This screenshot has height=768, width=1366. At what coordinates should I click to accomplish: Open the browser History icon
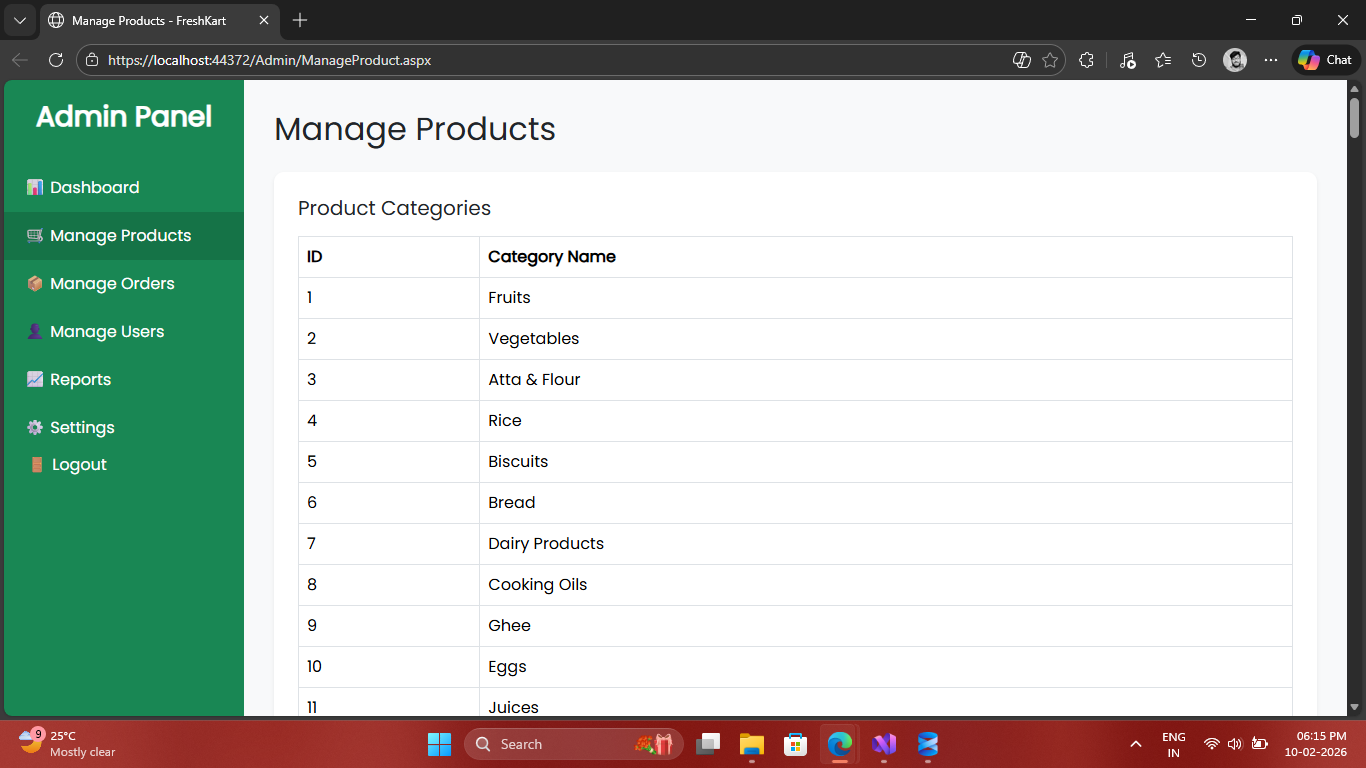coord(1199,60)
